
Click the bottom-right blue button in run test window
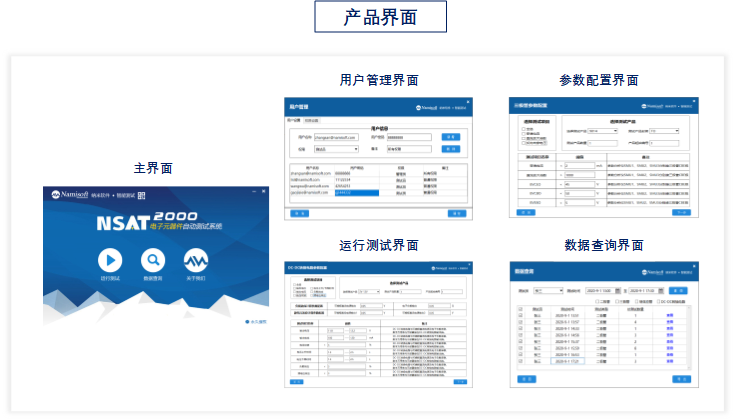pyautogui.click(x=460, y=382)
